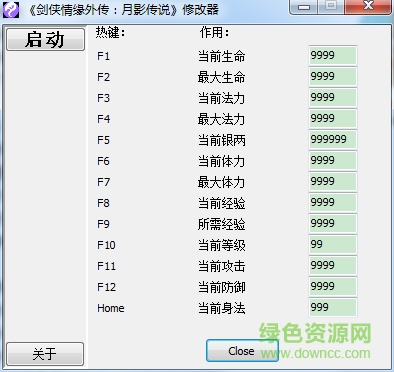The width and height of the screenshot is (394, 372).
Task: Click the F10 hotkey label
Action: coord(106,245)
